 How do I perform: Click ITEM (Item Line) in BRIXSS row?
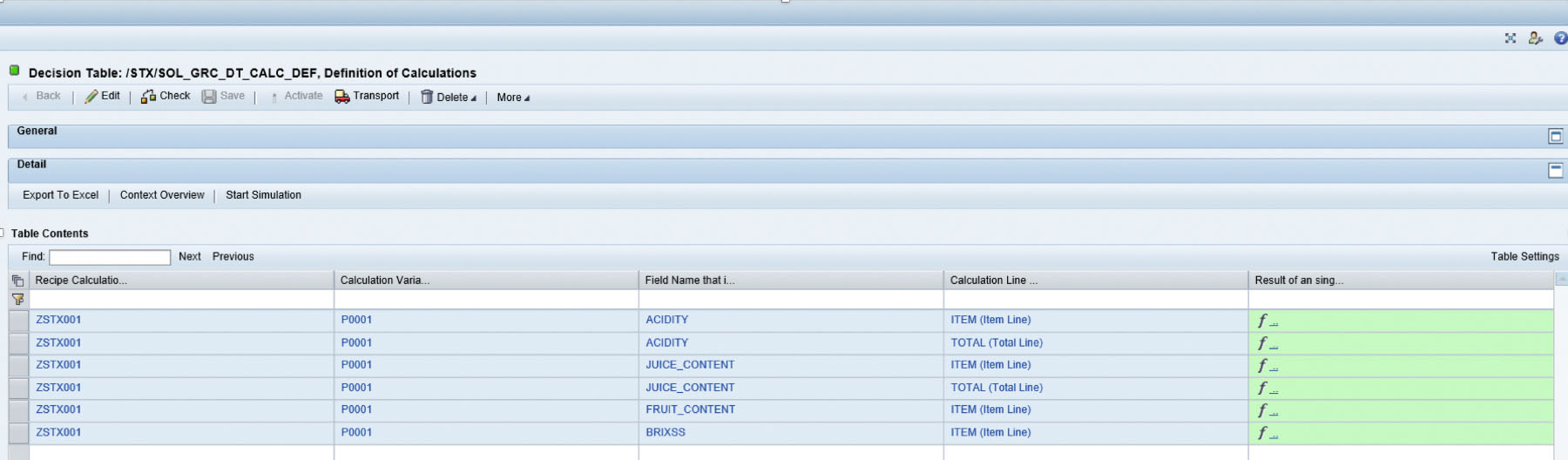990,432
